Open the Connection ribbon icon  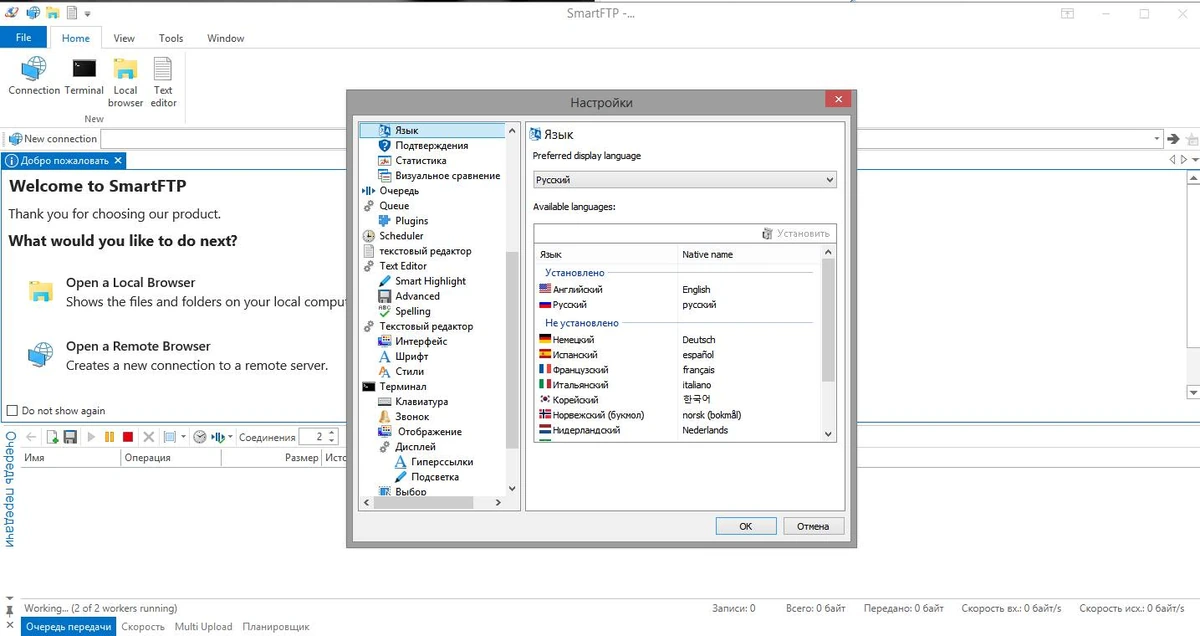pyautogui.click(x=34, y=77)
